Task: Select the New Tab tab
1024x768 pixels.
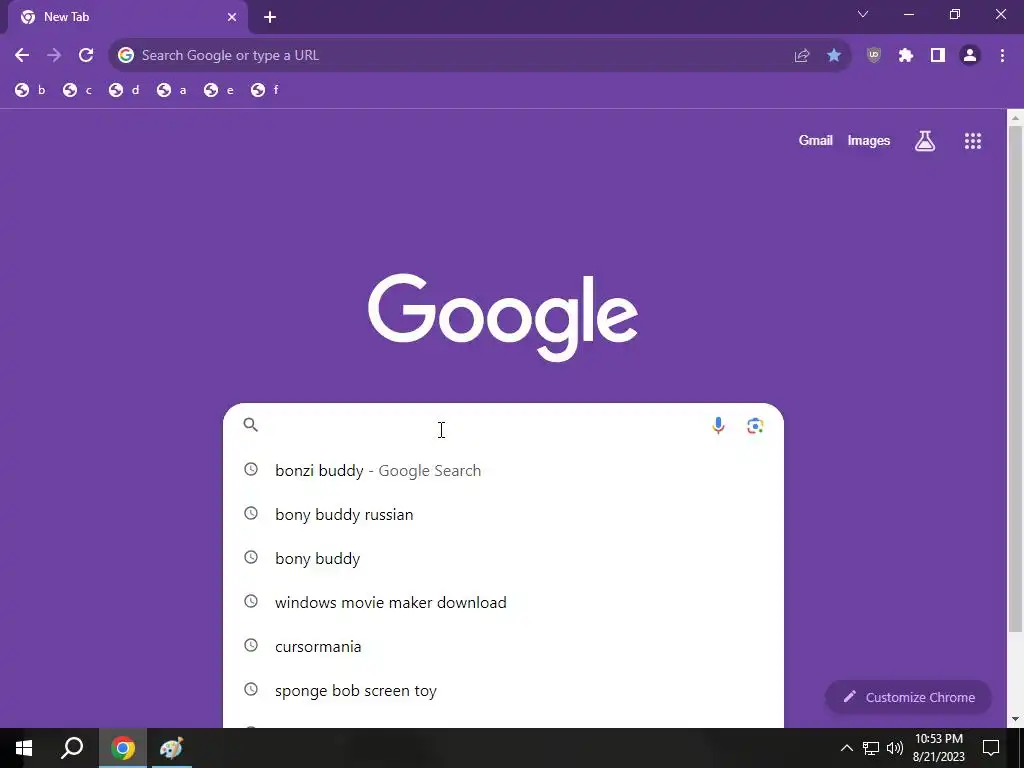Action: point(127,18)
